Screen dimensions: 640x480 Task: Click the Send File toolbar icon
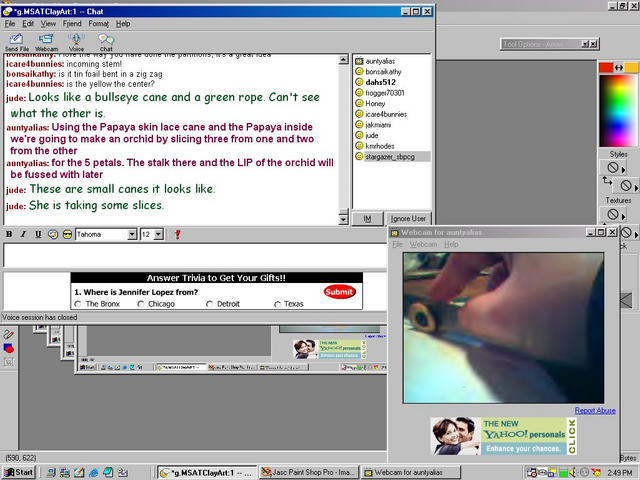tap(16, 40)
